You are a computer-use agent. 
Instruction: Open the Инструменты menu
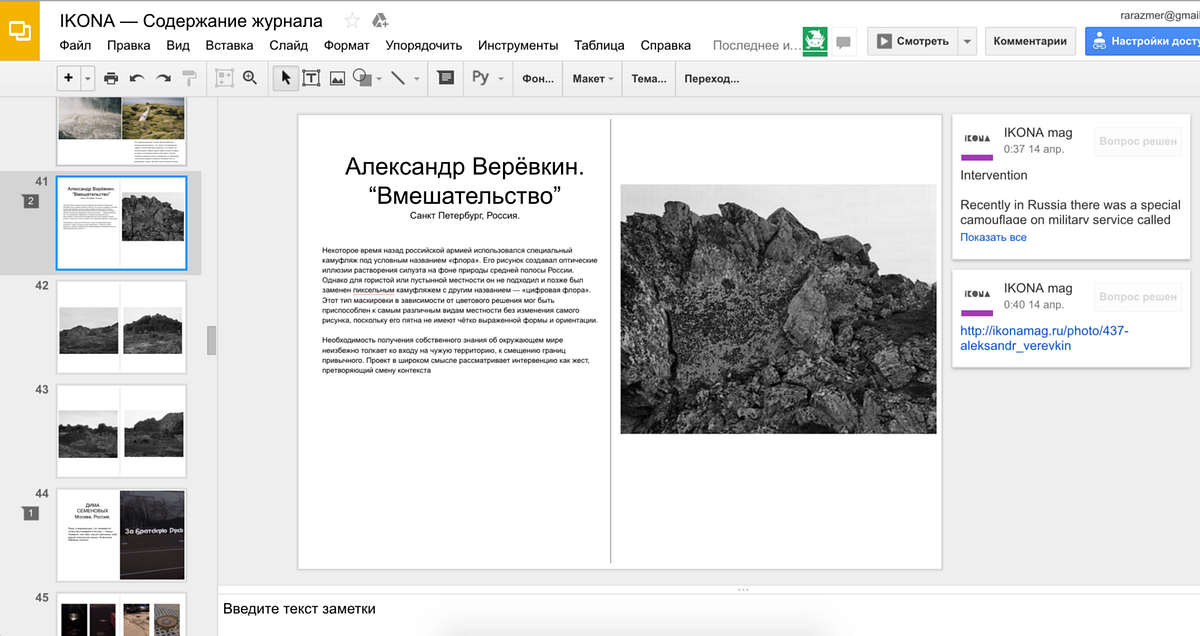(x=518, y=45)
